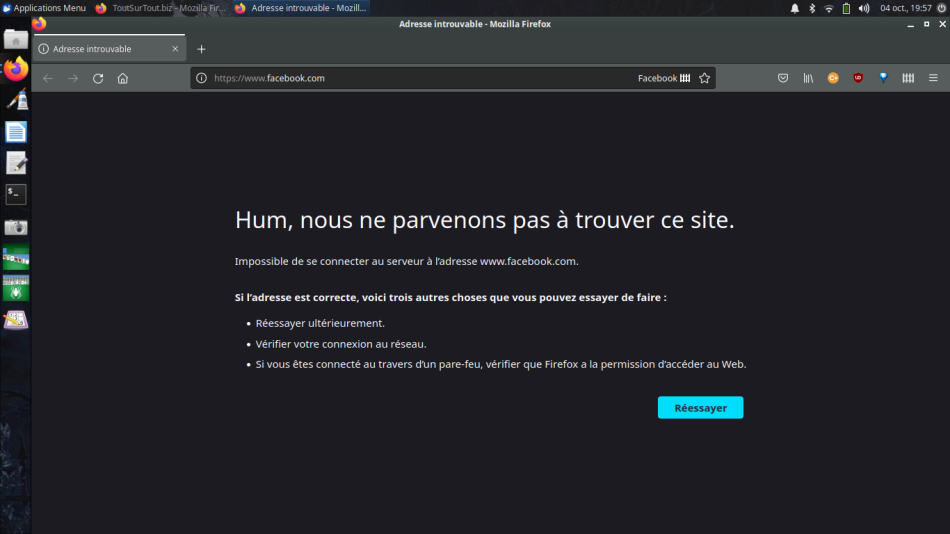Open the pink map icon in dock
Image resolution: width=950 pixels, height=534 pixels.
[16, 320]
